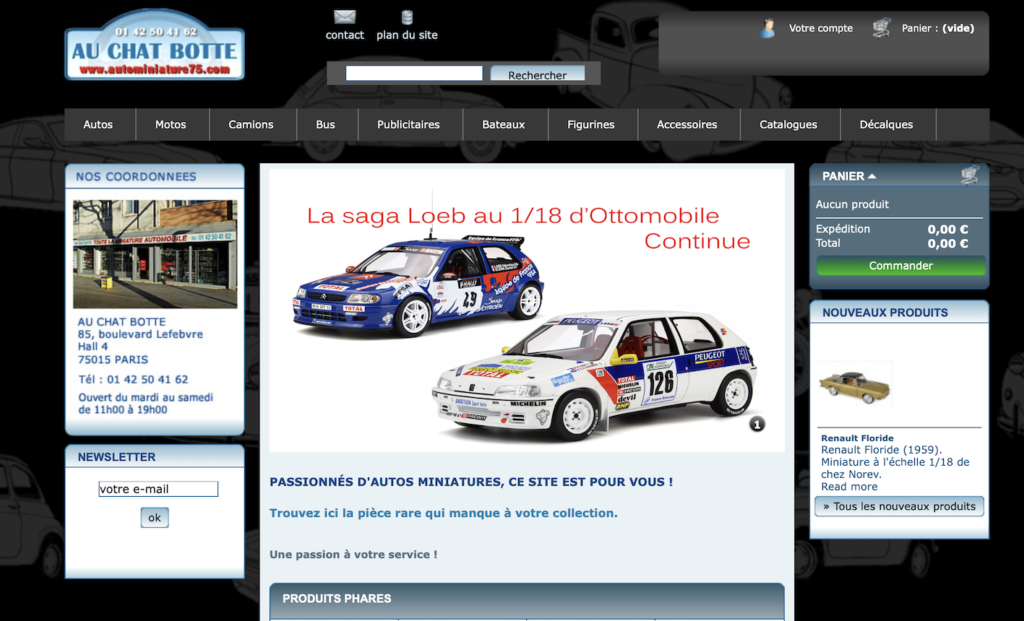Image resolution: width=1024 pixels, height=621 pixels.
Task: Select the Figurines menu item
Action: pos(591,125)
